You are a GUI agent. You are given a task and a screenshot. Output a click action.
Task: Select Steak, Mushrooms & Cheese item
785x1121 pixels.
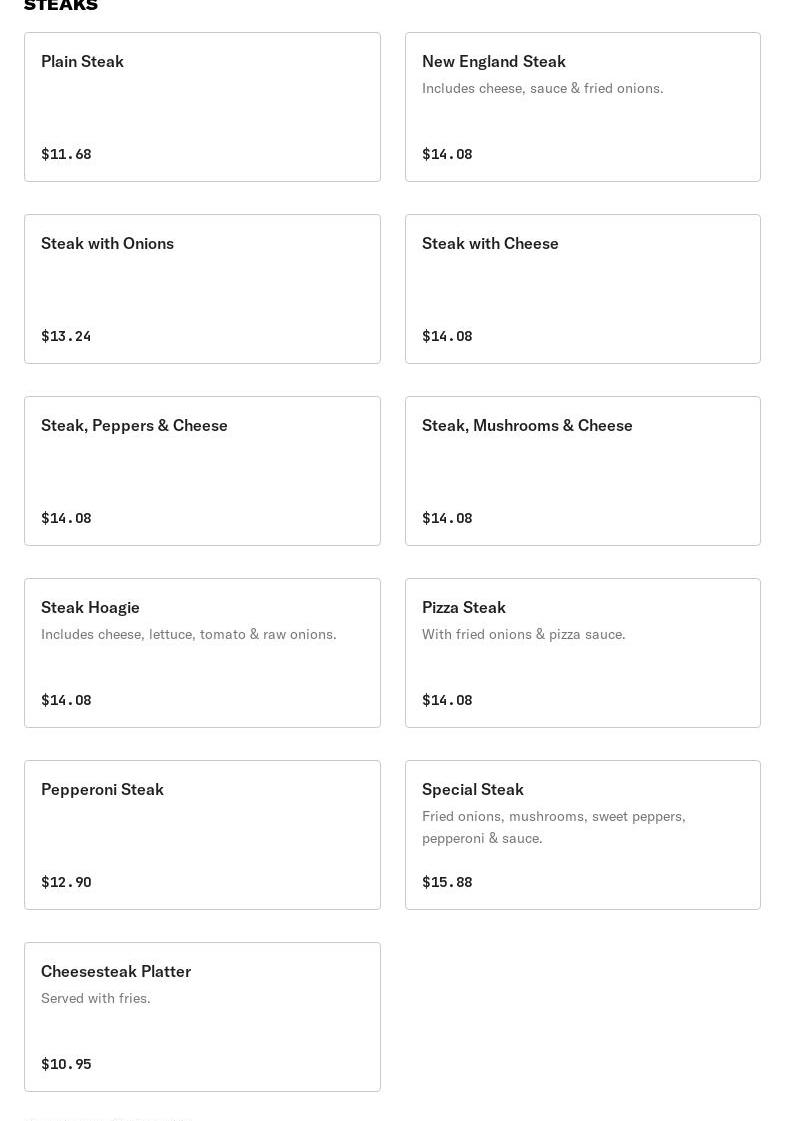(x=583, y=471)
